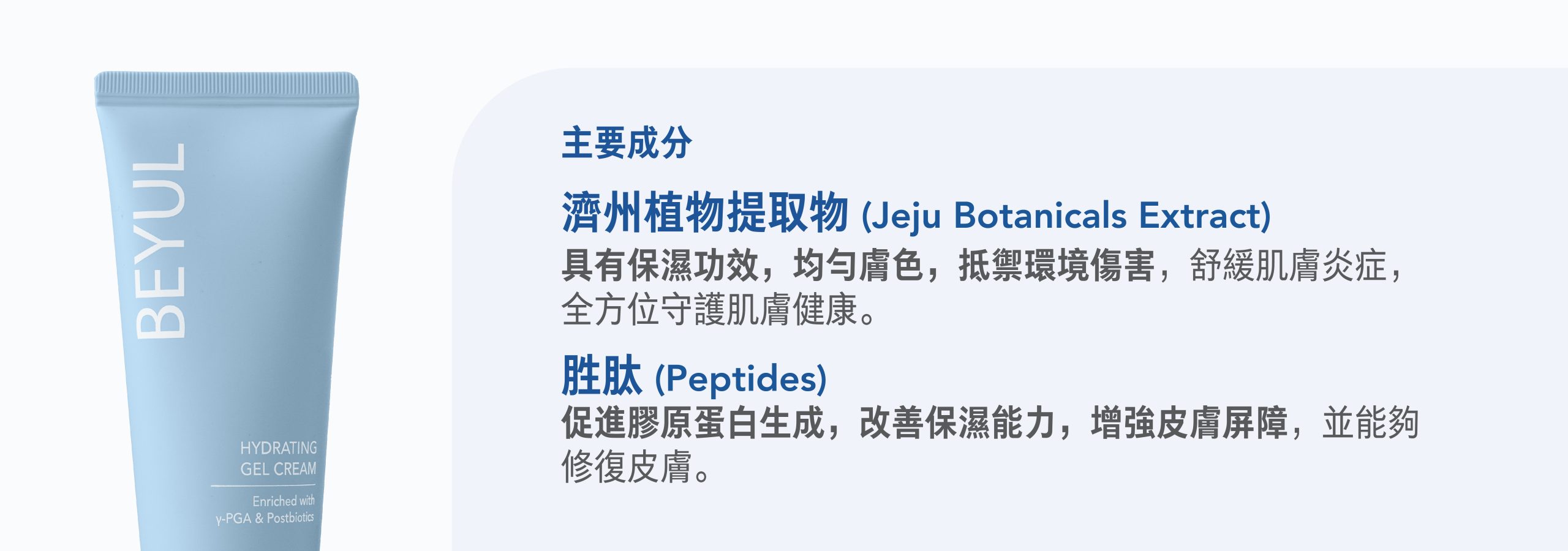Click the "均勻膚色" phrase
The height and width of the screenshot is (551, 1568).
[858, 266]
